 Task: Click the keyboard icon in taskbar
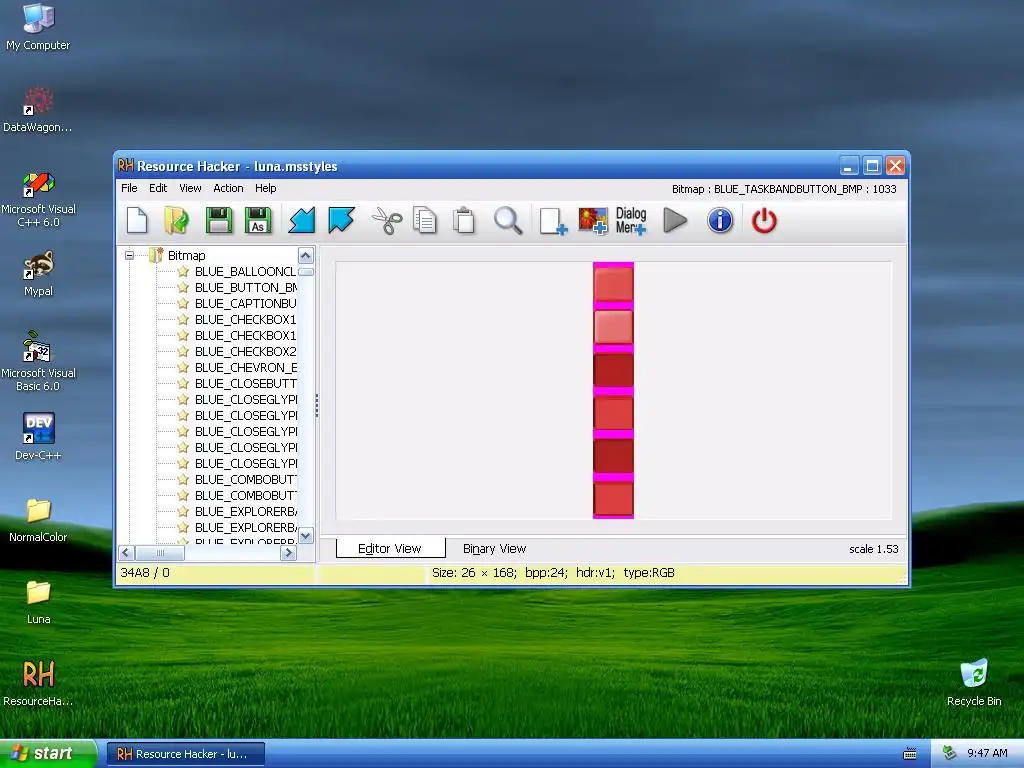[x=910, y=754]
